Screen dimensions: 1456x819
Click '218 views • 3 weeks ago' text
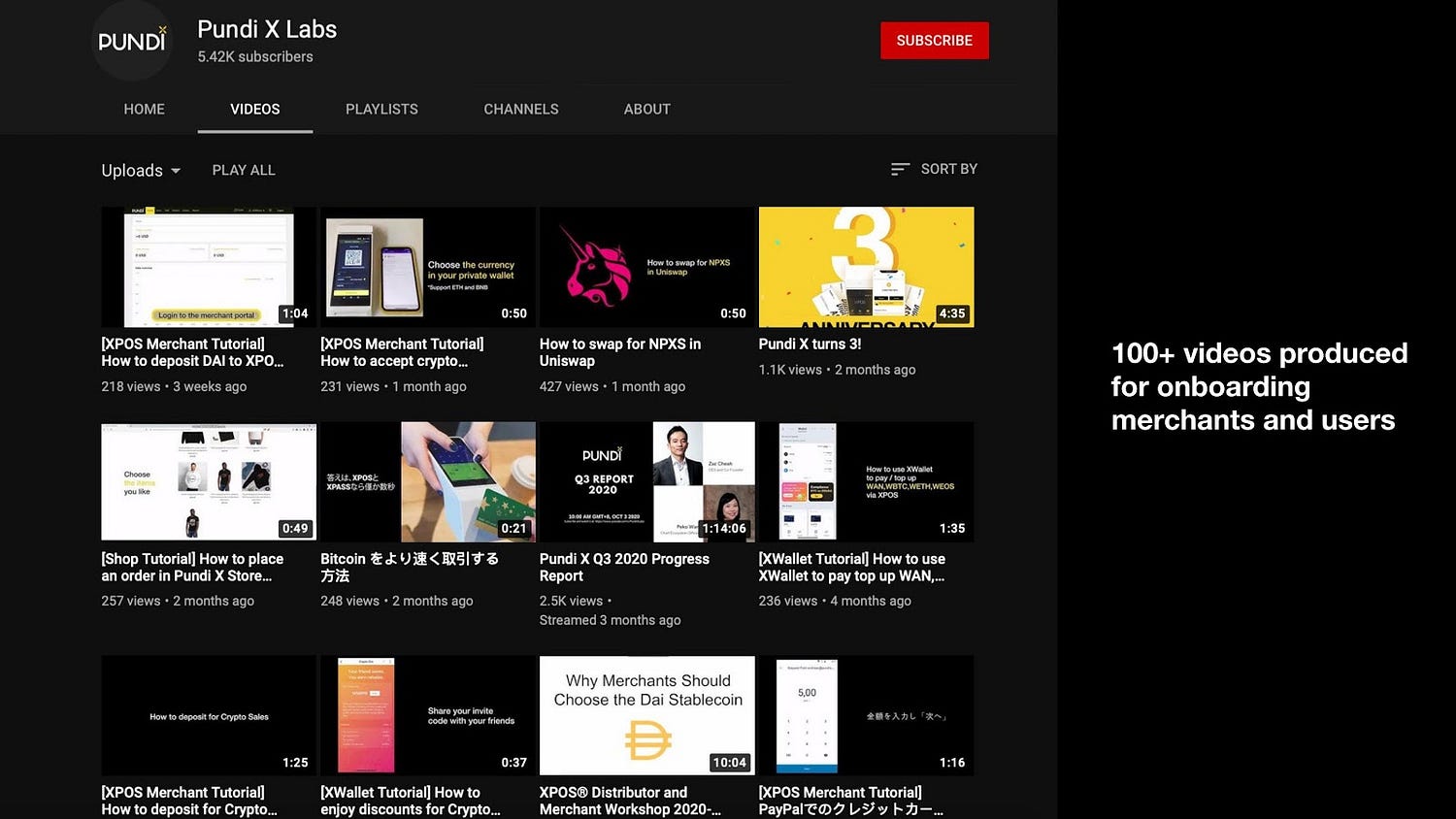(x=174, y=386)
